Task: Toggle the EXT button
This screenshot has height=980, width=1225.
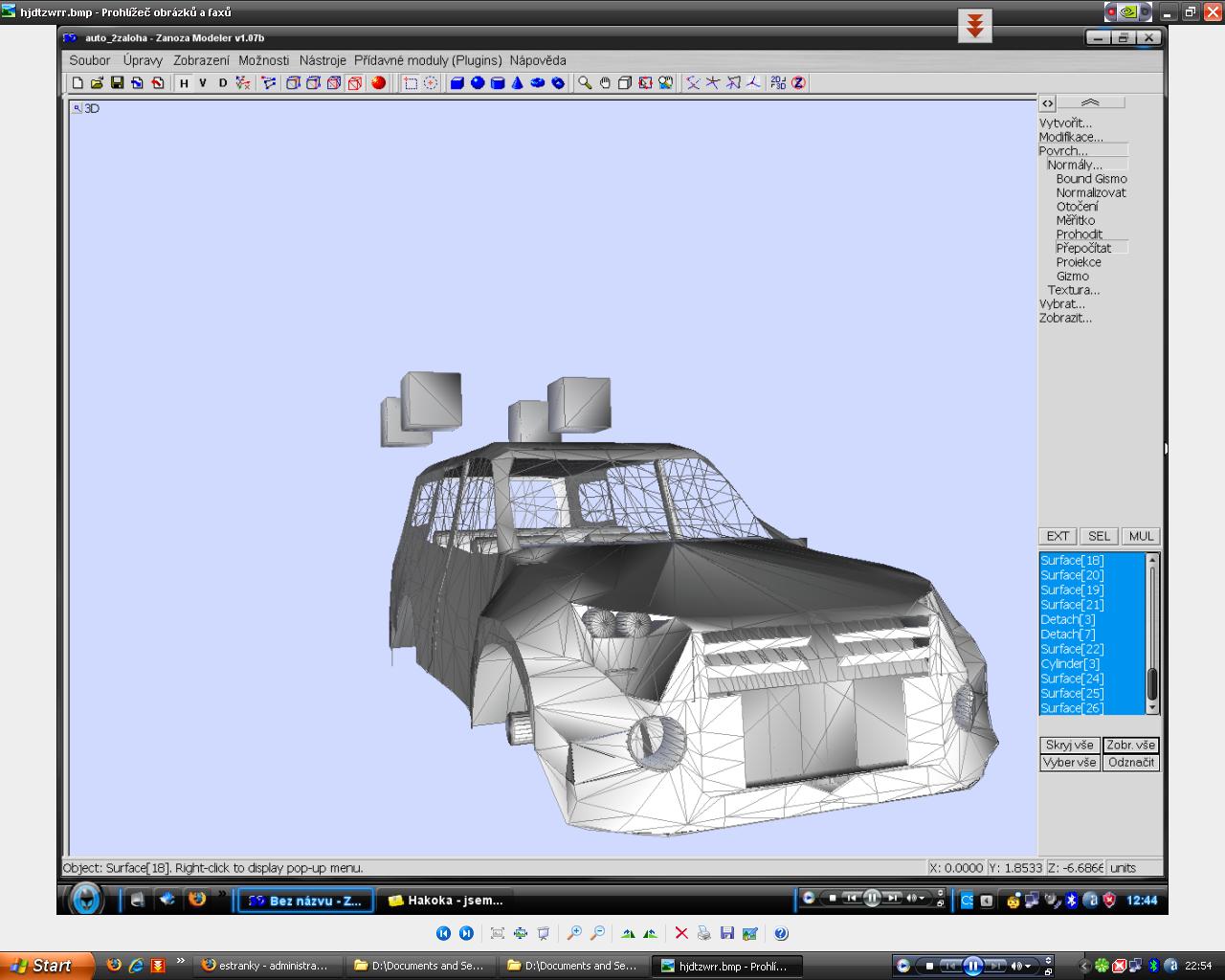Action: pyautogui.click(x=1058, y=536)
